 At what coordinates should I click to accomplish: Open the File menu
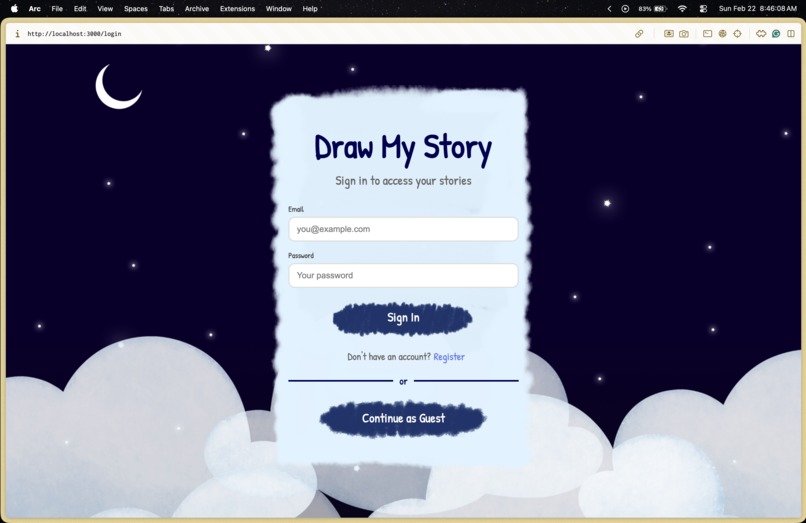point(57,8)
